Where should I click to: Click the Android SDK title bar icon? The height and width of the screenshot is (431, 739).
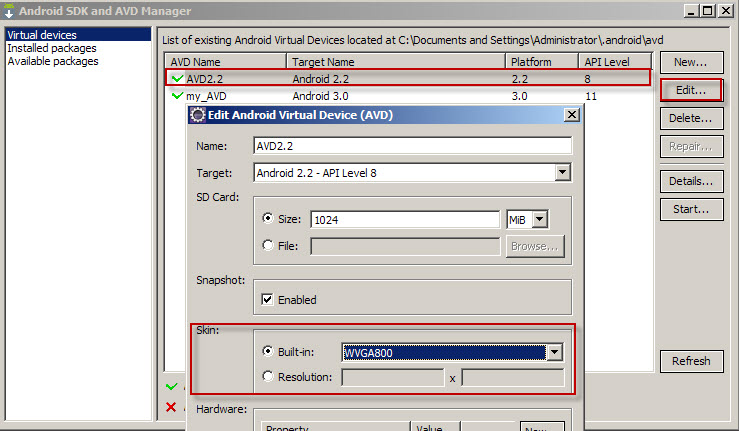pyautogui.click(x=9, y=11)
